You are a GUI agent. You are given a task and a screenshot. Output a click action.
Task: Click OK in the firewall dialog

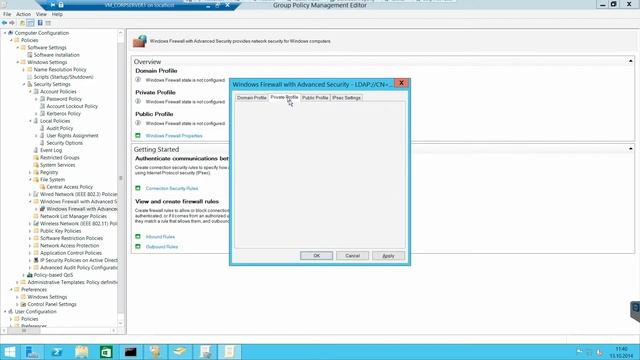pos(316,256)
